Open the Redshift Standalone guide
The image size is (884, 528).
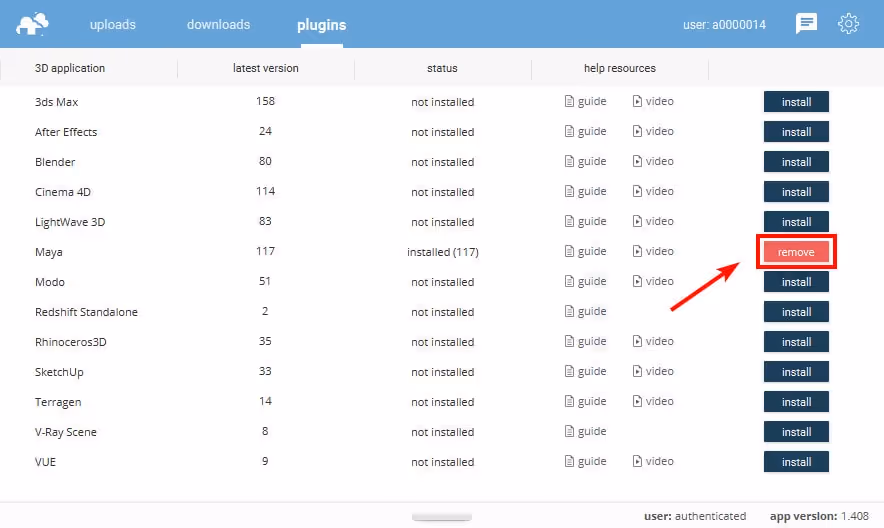(585, 311)
